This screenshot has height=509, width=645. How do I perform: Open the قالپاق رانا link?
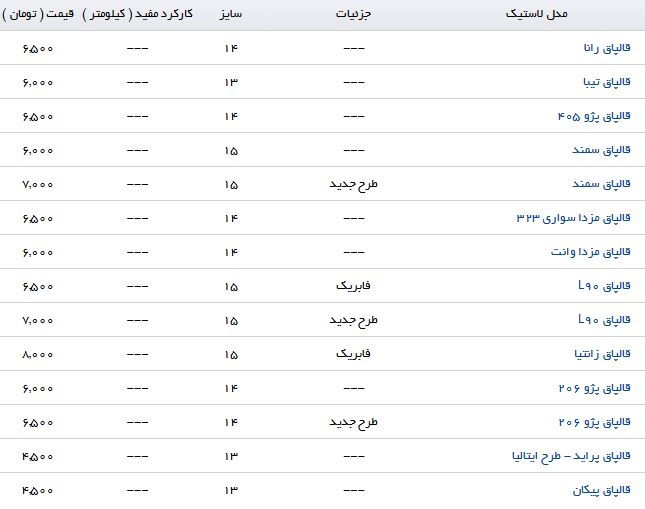607,48
